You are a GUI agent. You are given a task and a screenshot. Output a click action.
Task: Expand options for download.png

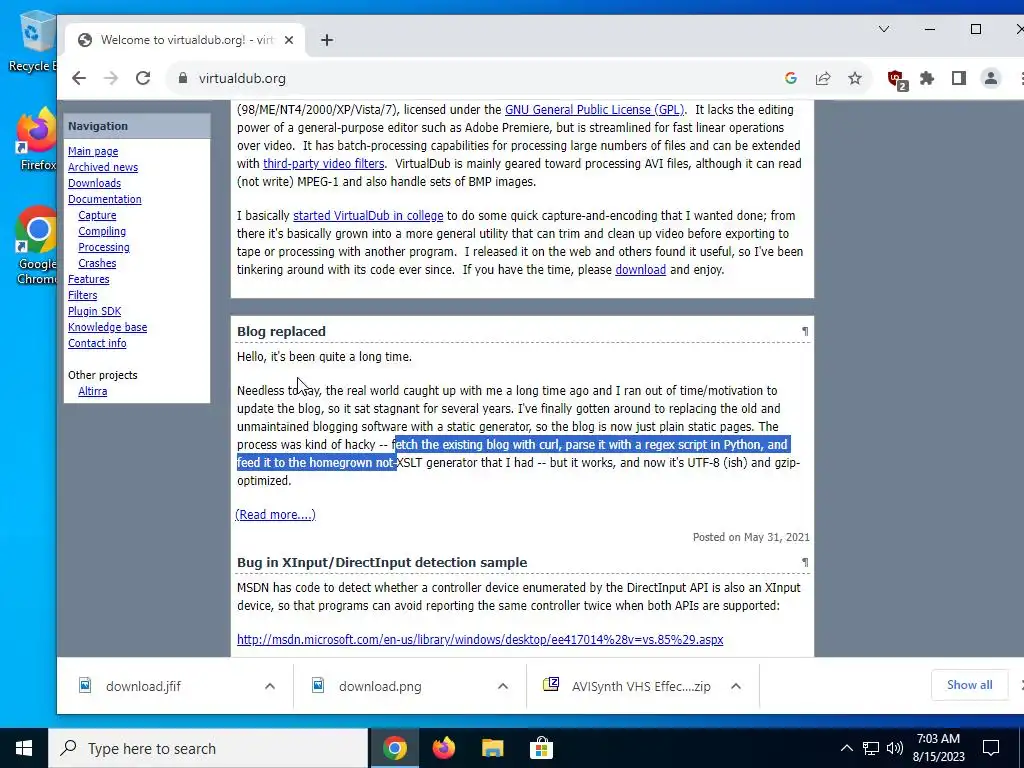pyautogui.click(x=503, y=686)
